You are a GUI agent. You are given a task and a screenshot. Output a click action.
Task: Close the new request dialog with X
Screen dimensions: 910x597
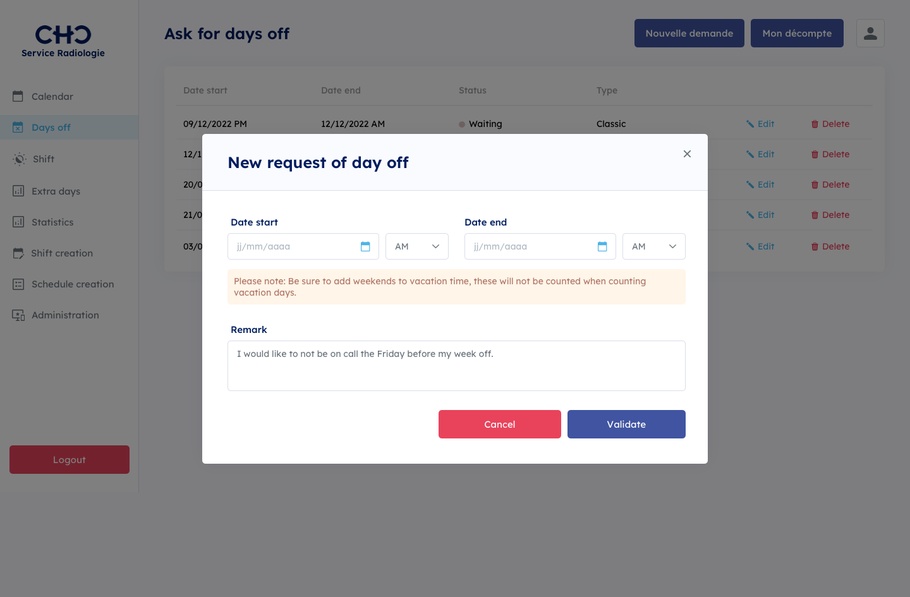click(687, 154)
